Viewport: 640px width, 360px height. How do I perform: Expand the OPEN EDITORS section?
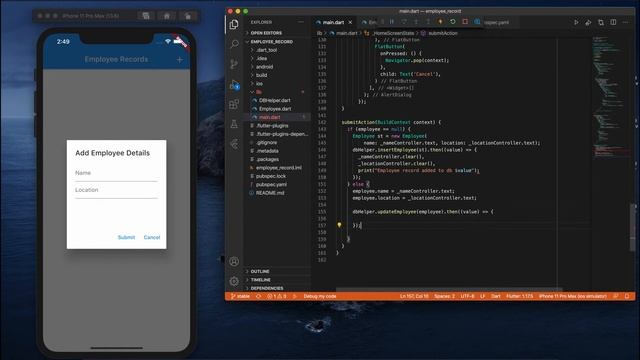[266, 33]
